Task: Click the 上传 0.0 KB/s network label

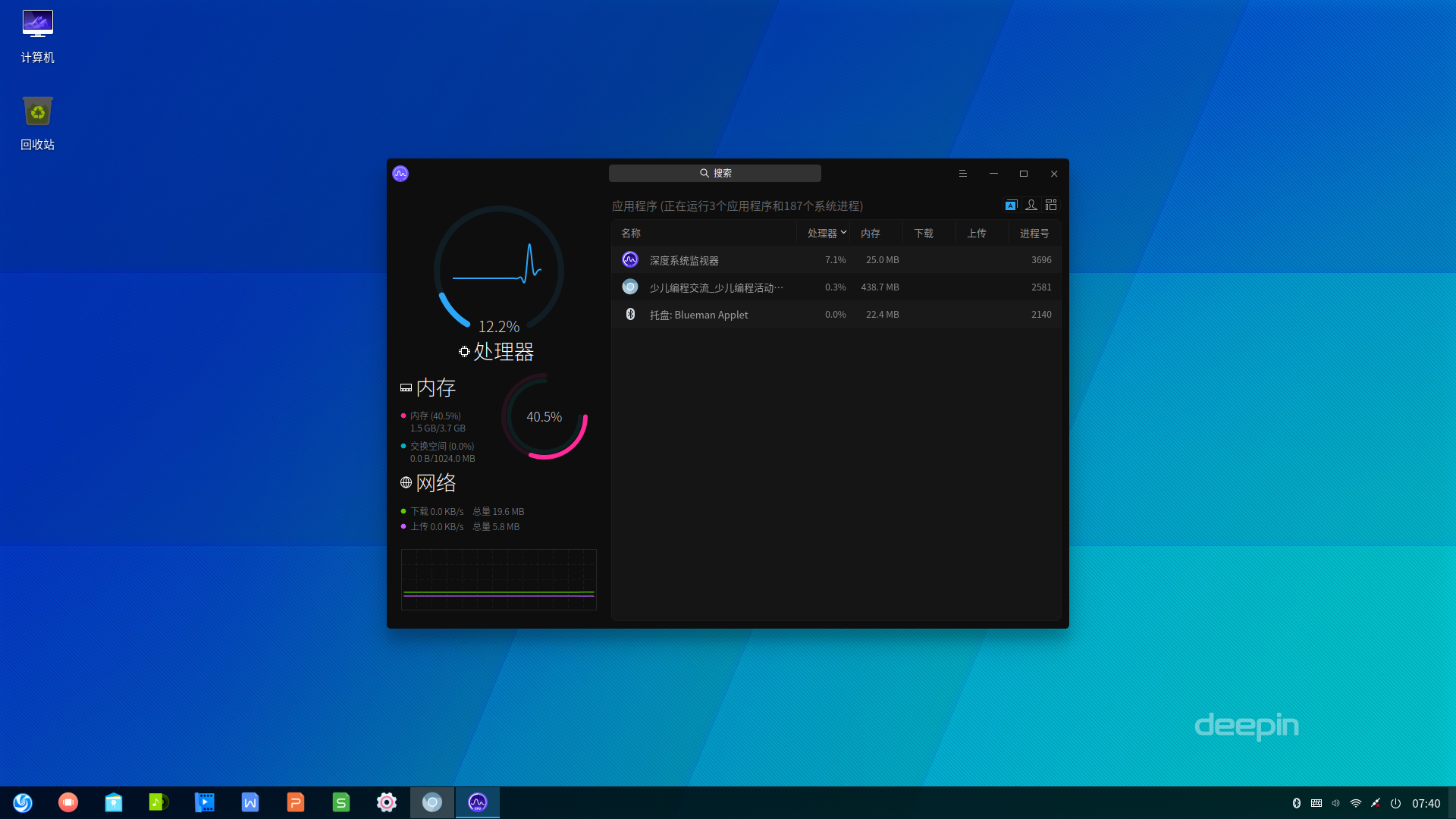Action: (437, 527)
